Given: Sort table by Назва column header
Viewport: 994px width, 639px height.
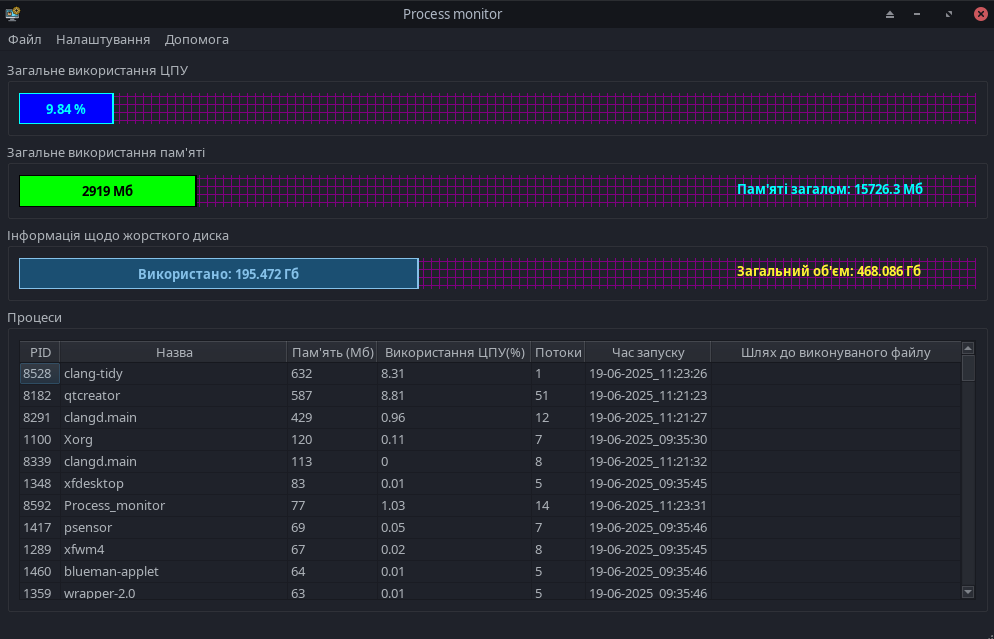Looking at the screenshot, I should [174, 352].
